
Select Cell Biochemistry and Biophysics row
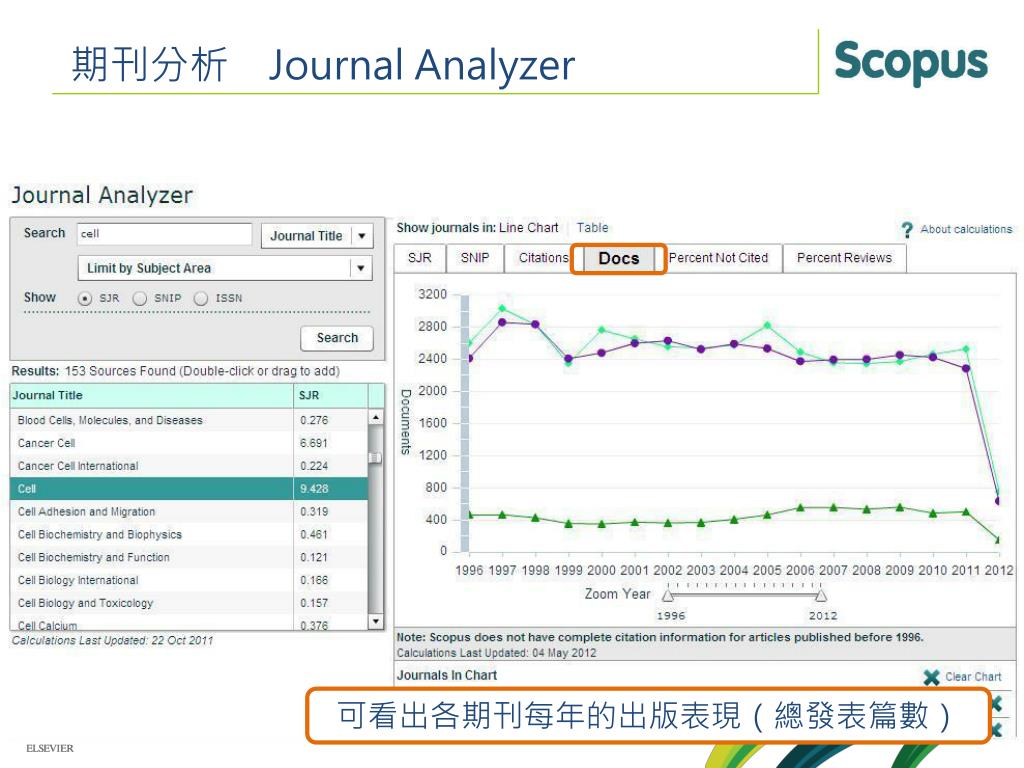(x=189, y=535)
